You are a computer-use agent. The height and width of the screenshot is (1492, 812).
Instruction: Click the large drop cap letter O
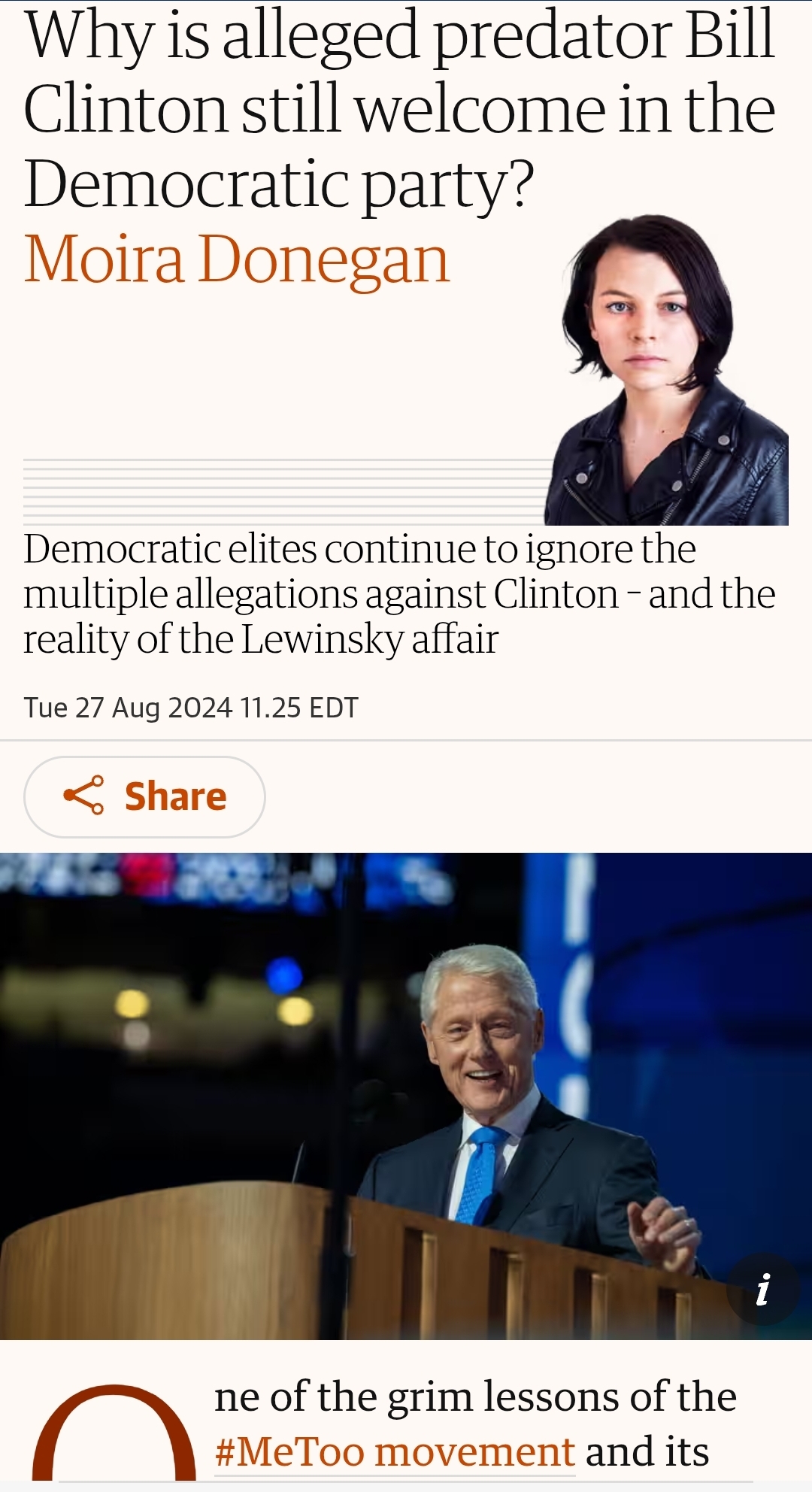[x=114, y=1433]
